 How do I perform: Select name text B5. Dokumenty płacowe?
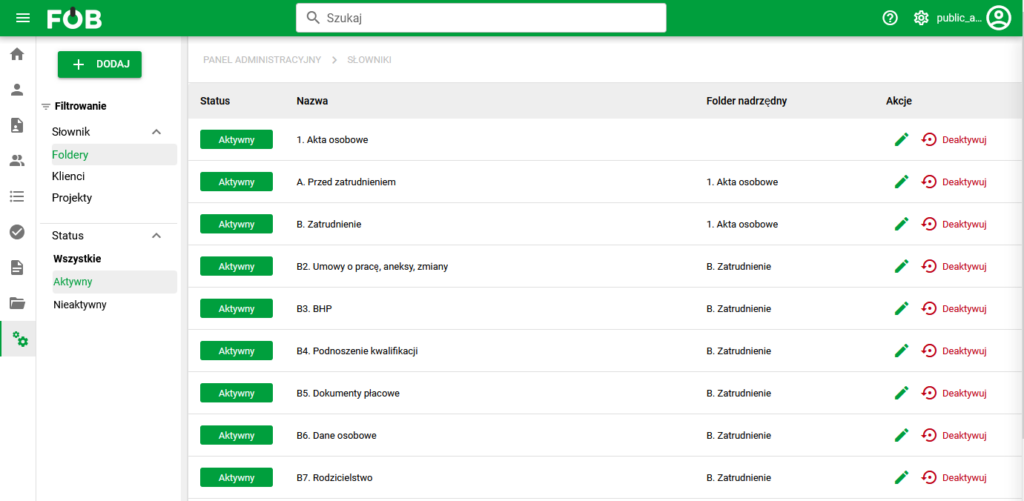click(348, 393)
